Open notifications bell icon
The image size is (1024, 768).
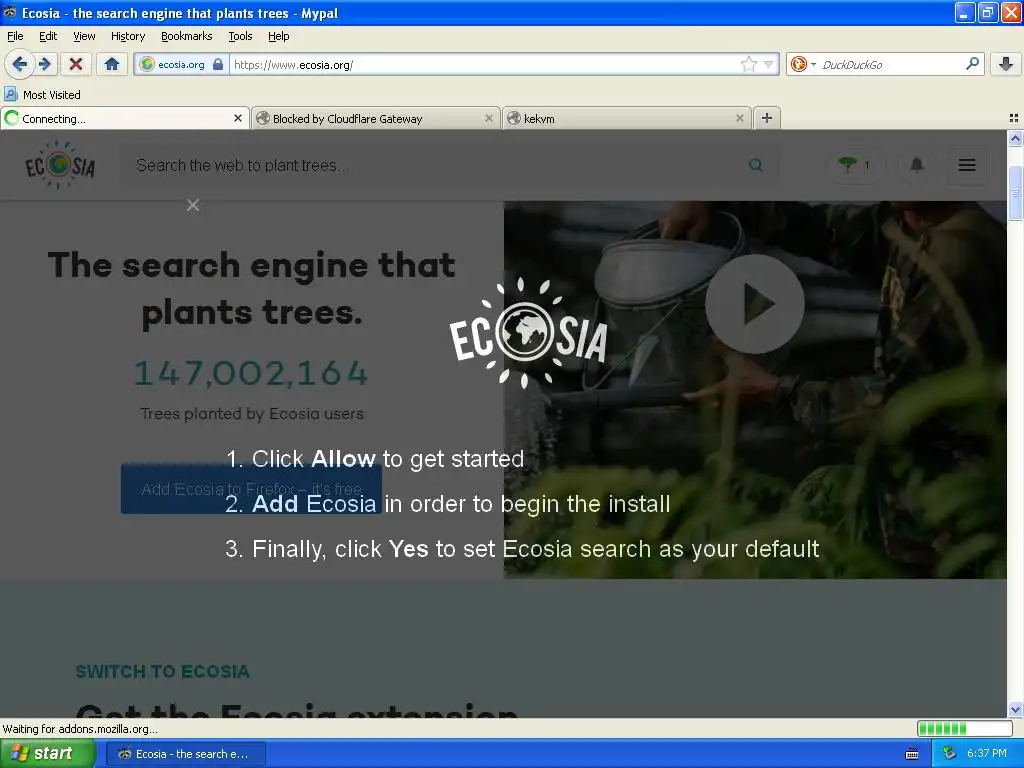[917, 165]
